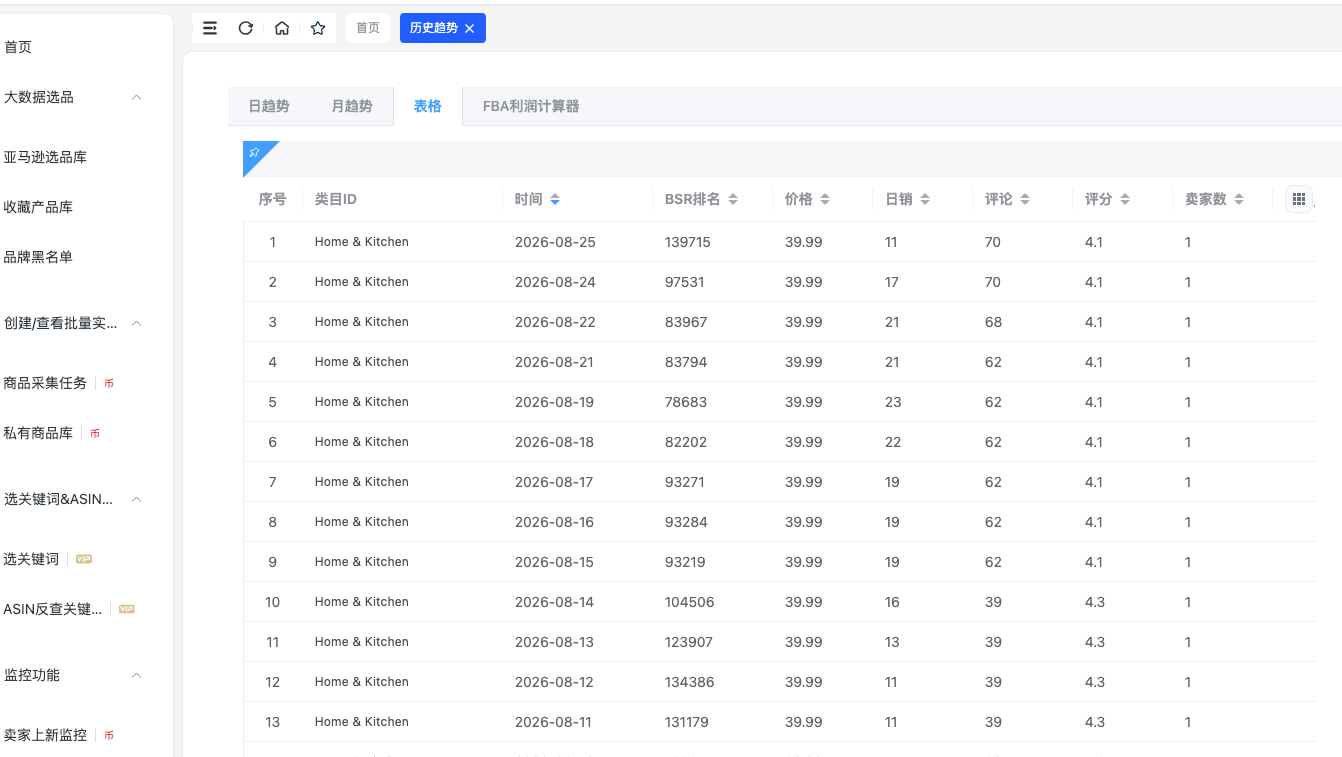Click BSR value 82202
The width and height of the screenshot is (1342, 757).
[x=686, y=442]
